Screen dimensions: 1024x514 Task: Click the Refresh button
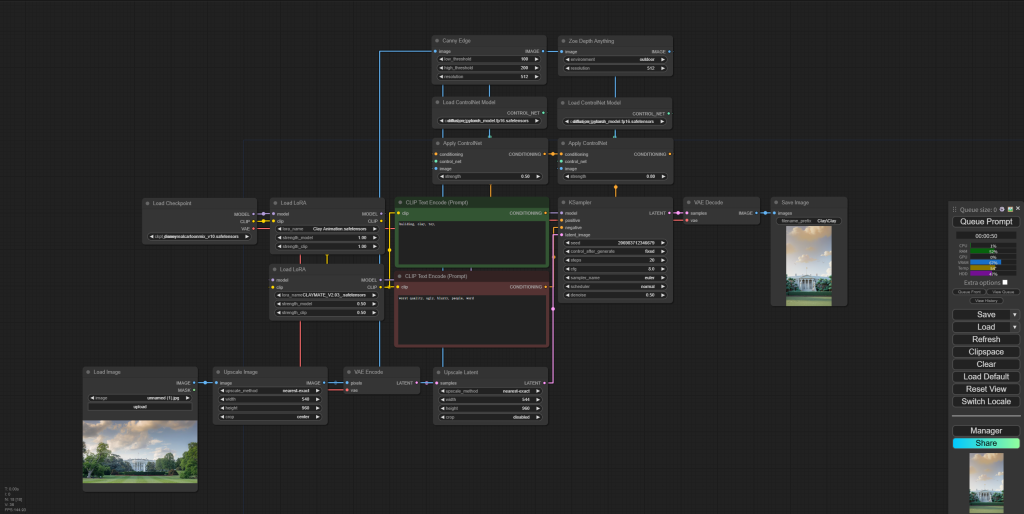[985, 340]
